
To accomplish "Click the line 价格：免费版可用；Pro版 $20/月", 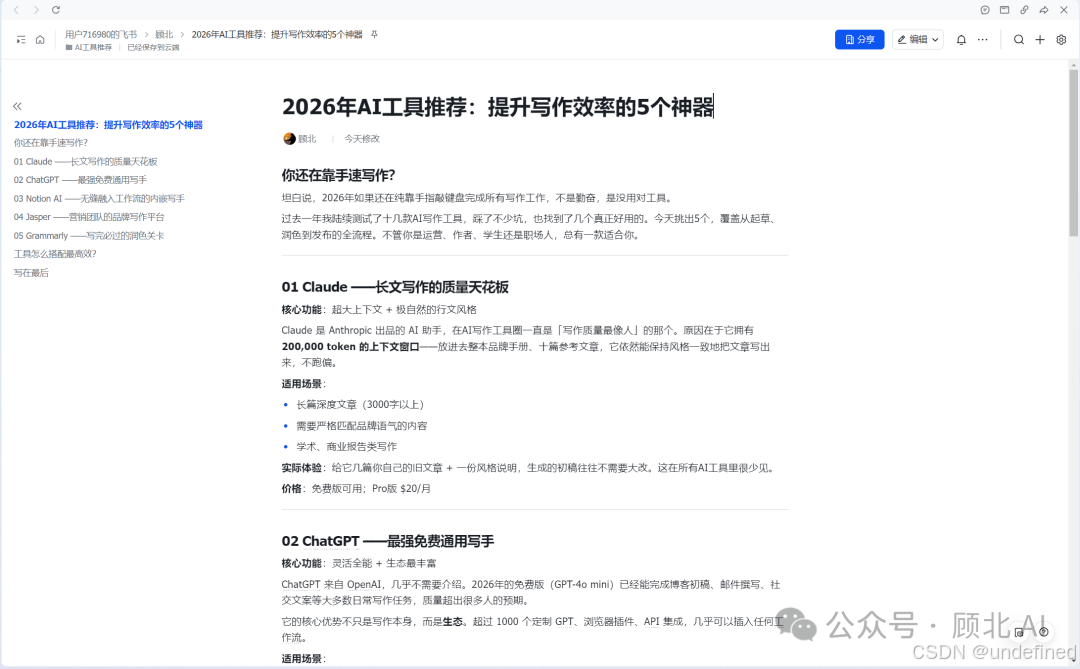I will coord(356,488).
